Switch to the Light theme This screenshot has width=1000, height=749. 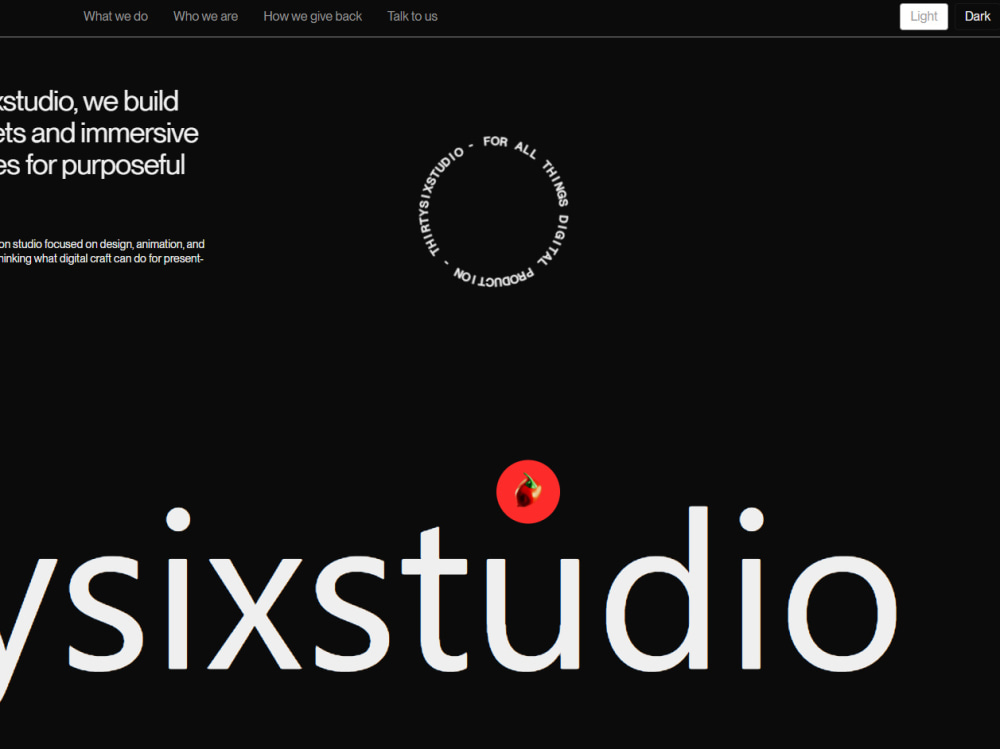click(x=923, y=17)
